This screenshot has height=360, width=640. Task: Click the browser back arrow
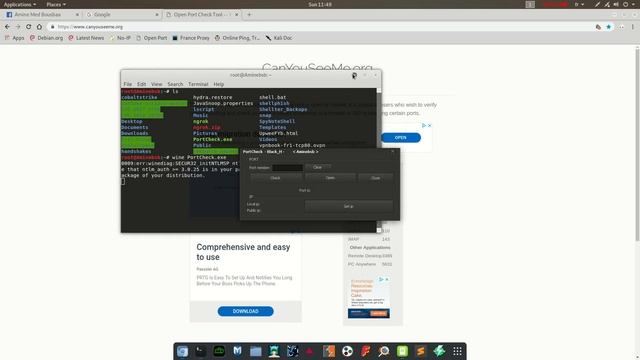[7, 27]
